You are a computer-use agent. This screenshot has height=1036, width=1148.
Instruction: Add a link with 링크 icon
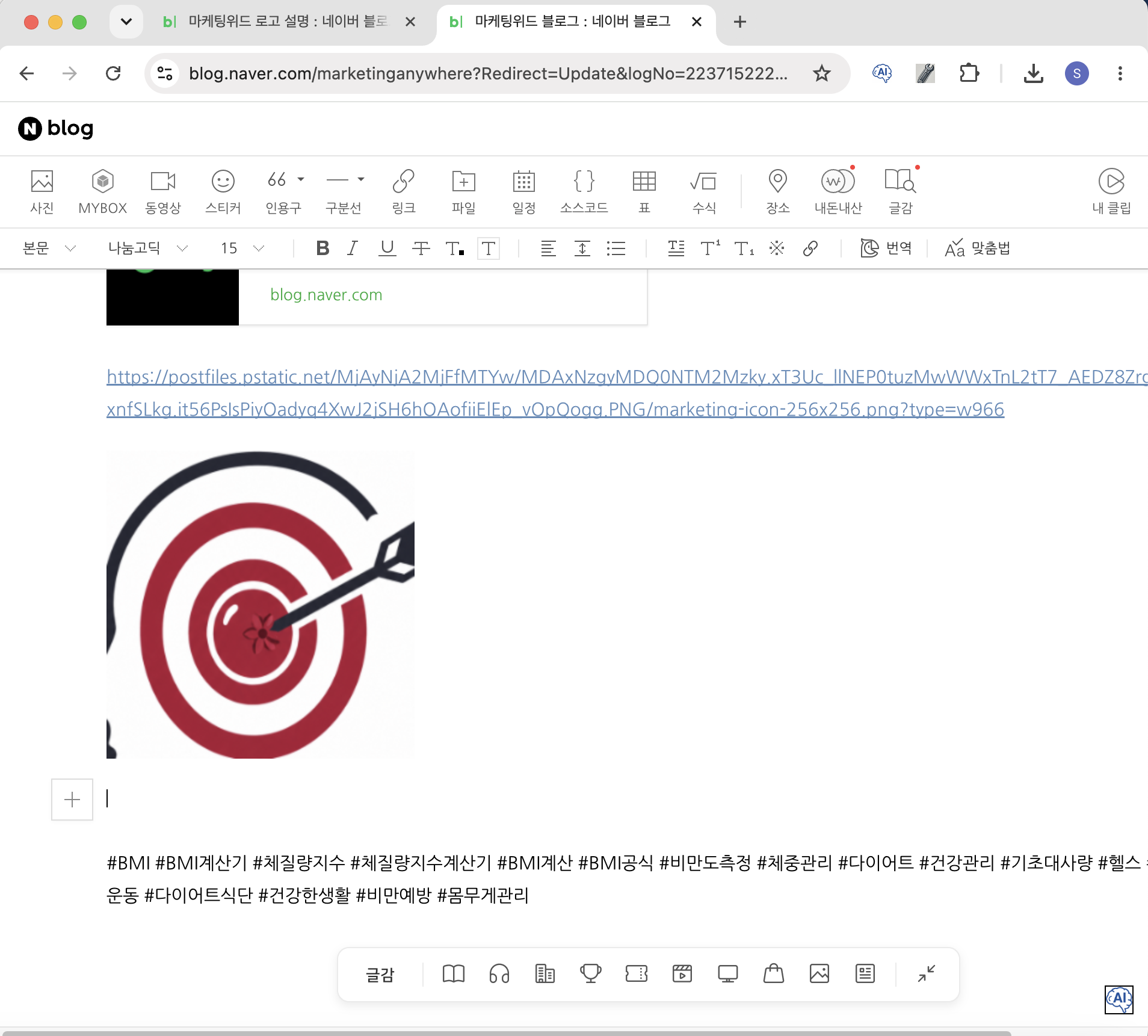[404, 191]
